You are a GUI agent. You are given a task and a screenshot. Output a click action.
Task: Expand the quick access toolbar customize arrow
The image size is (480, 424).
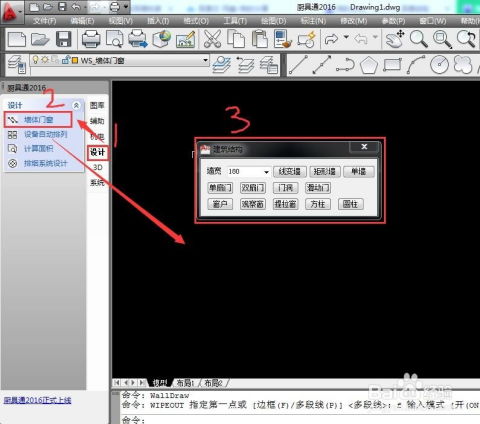click(126, 7)
